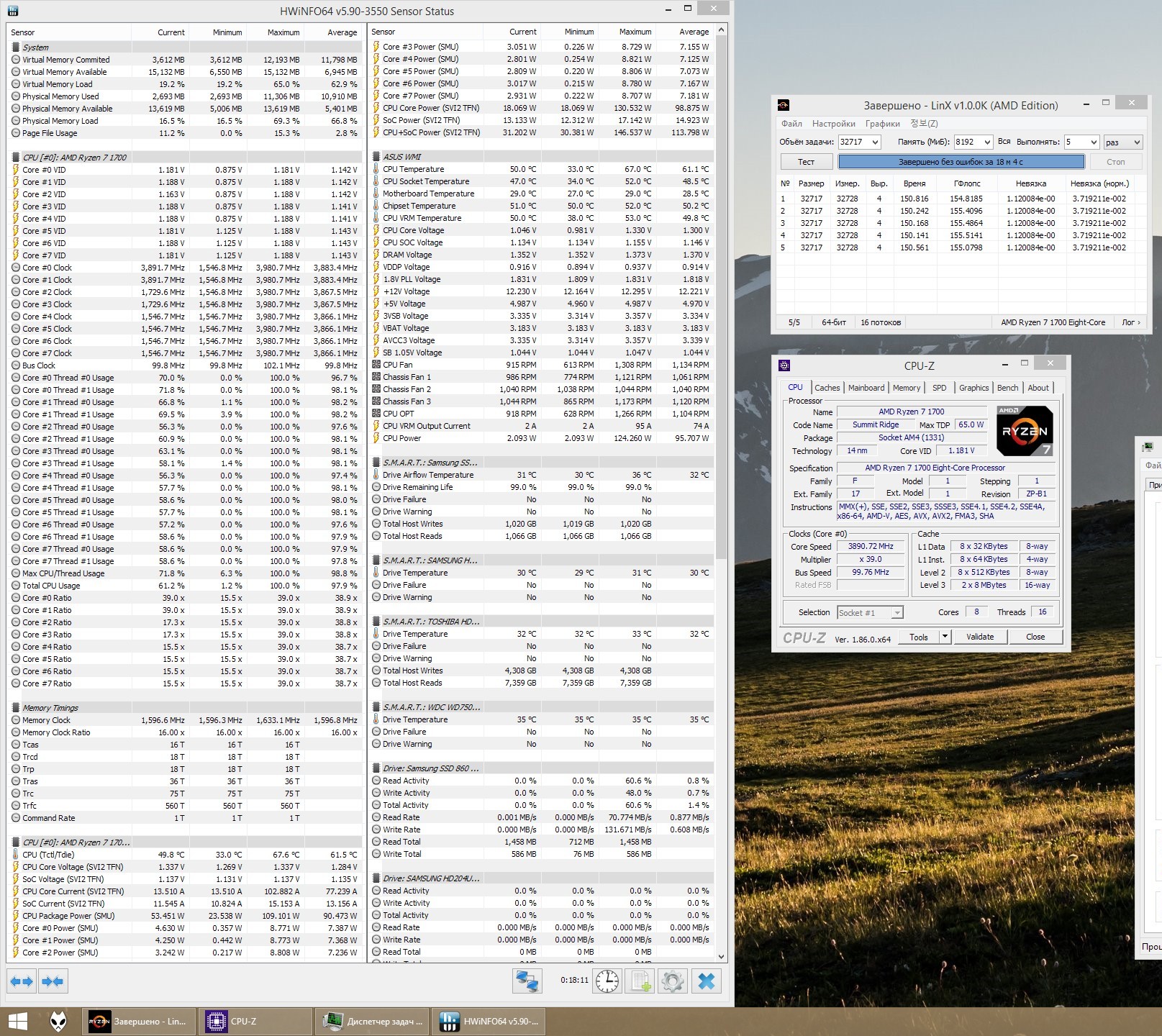Click the icon beside Memory Timings header
The width and height of the screenshot is (1162, 1036).
[16, 708]
